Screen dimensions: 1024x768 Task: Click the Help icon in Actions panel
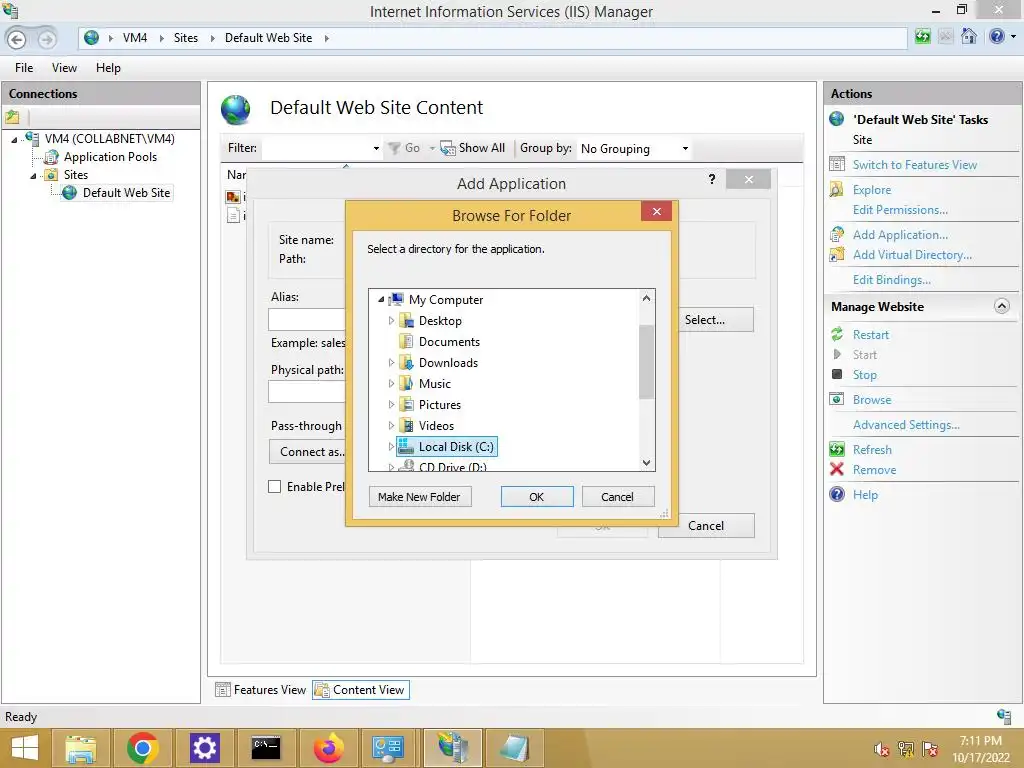[837, 494]
